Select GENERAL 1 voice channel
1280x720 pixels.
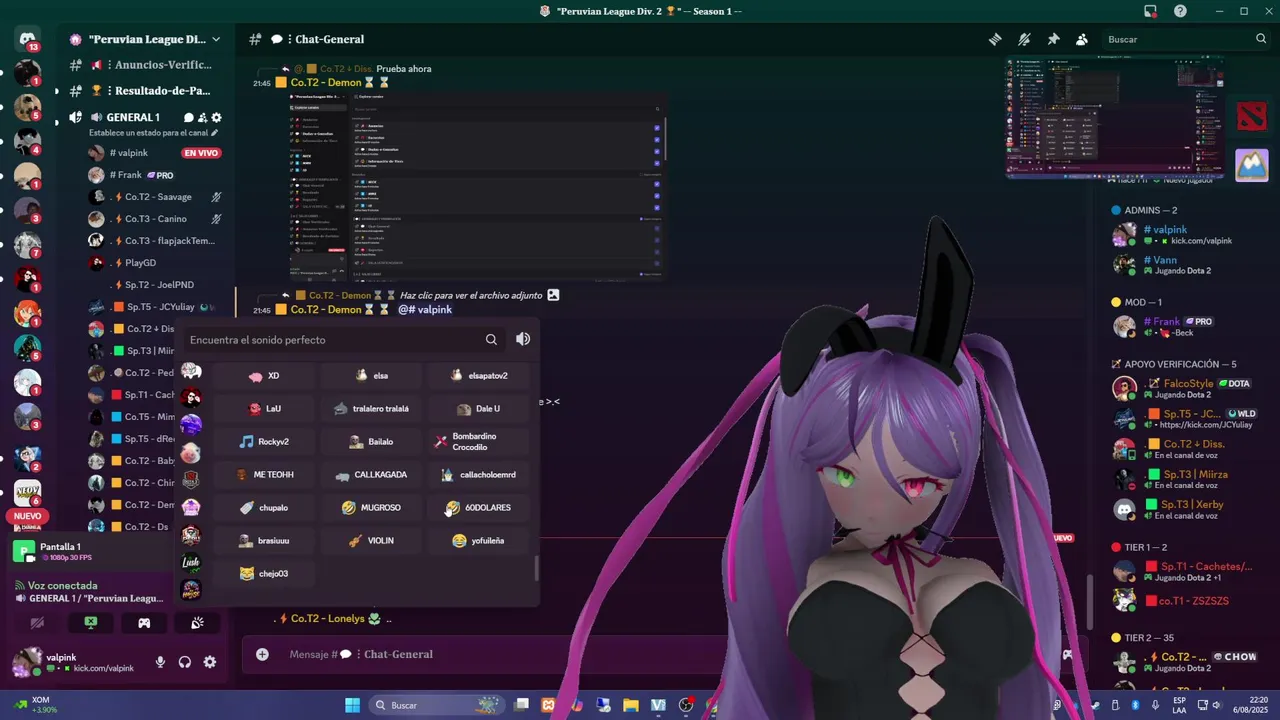133,118
